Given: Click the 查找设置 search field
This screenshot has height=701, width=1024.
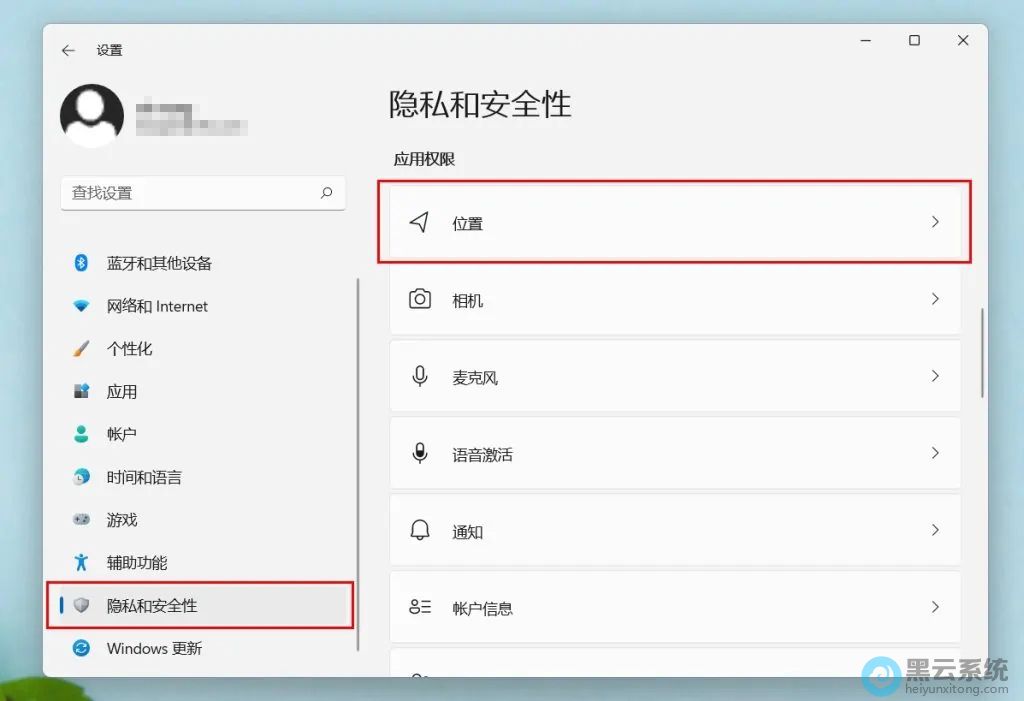Looking at the screenshot, I should coord(190,193).
